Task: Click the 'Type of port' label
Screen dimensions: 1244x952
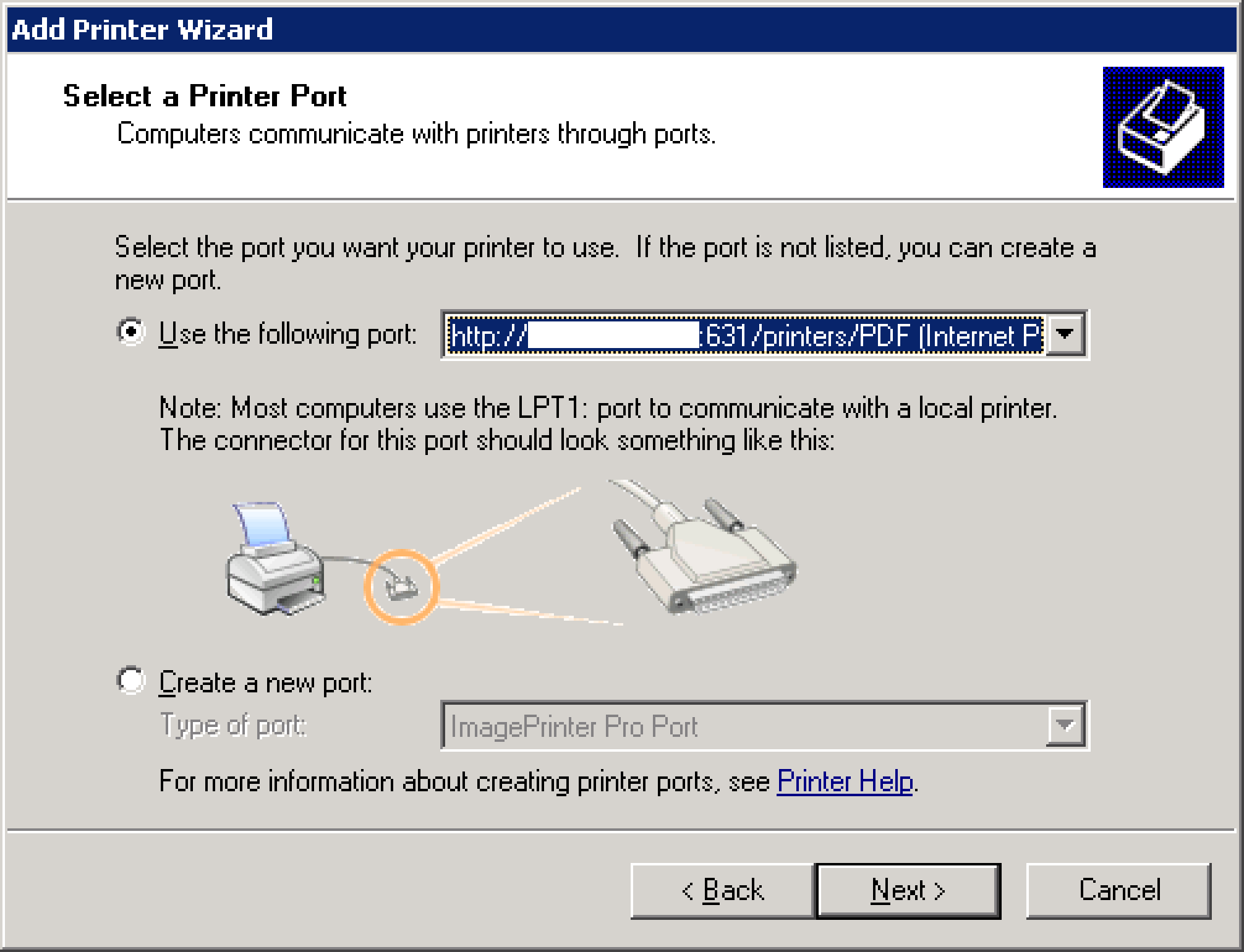Action: coord(233,725)
